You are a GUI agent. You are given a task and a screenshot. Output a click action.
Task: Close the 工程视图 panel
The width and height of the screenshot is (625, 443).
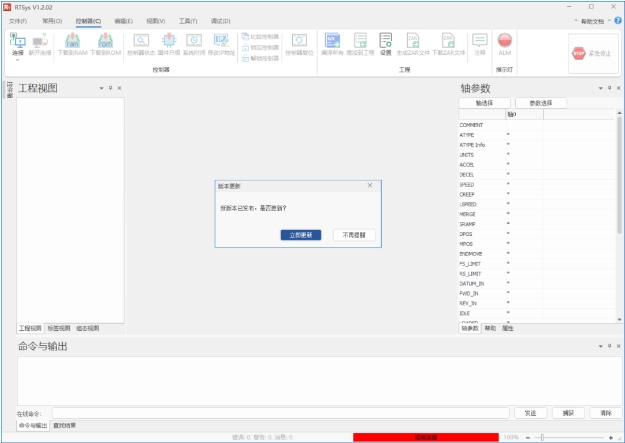pos(119,88)
